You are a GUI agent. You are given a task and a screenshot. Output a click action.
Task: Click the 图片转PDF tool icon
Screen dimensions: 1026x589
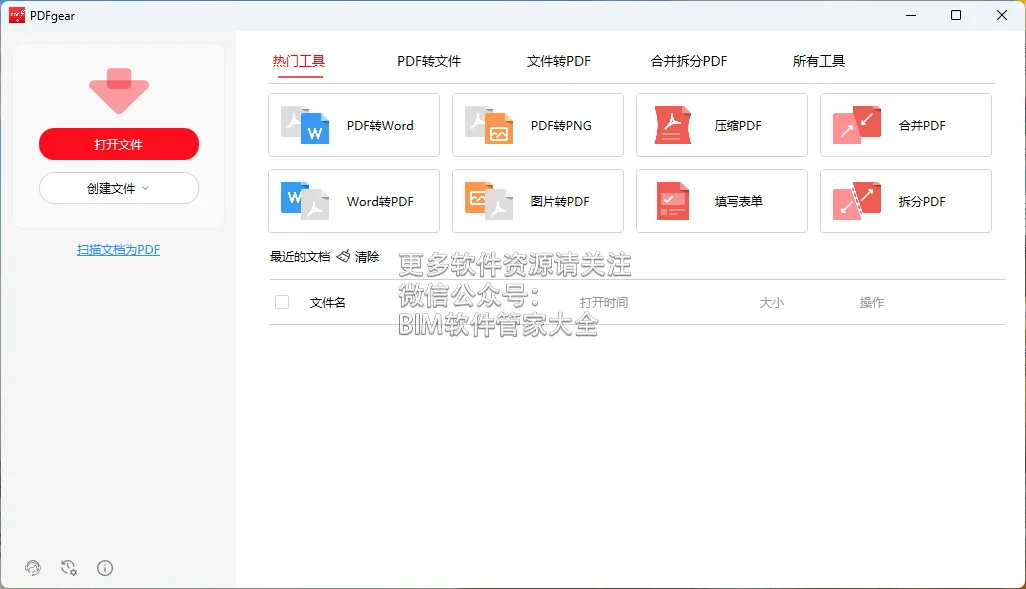(x=489, y=201)
